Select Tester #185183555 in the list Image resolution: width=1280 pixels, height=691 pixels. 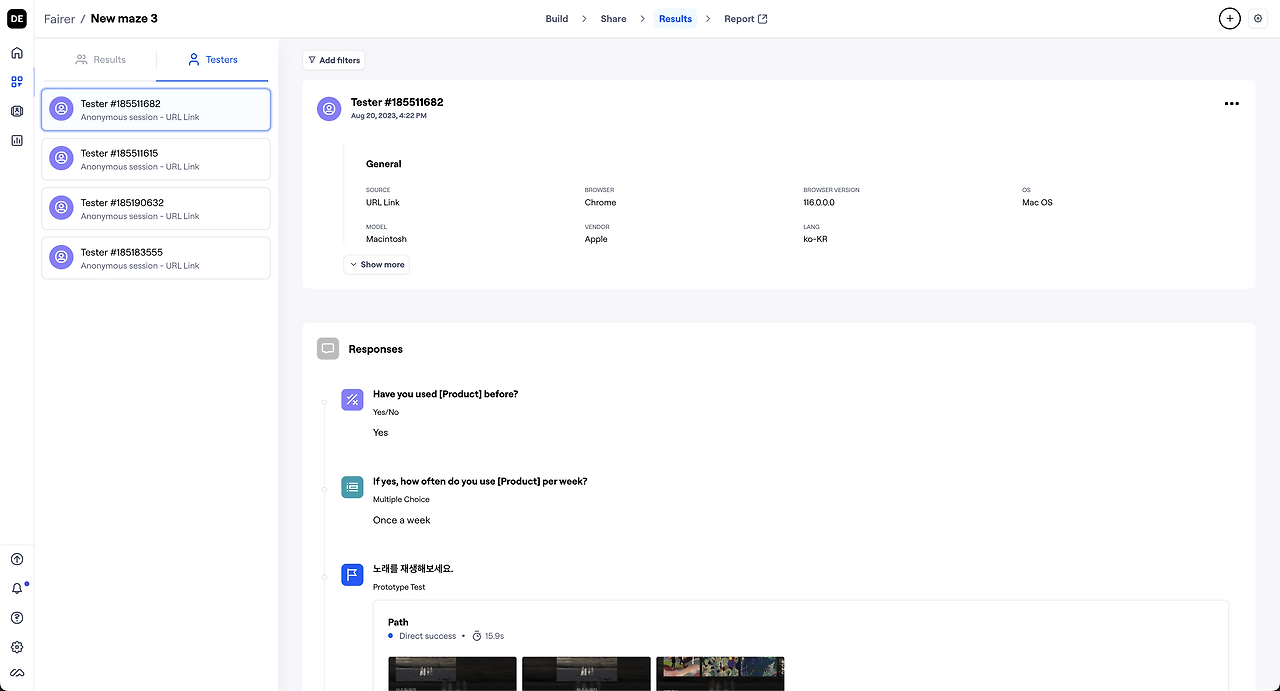156,258
